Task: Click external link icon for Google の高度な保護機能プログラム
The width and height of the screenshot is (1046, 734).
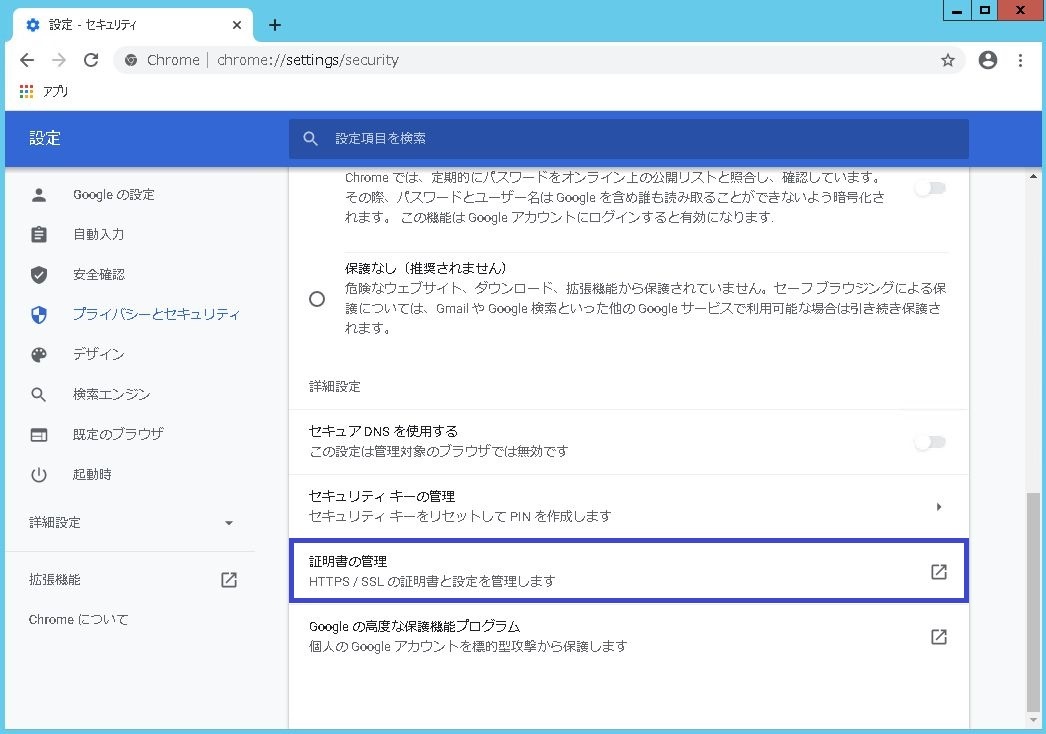Action: [939, 637]
